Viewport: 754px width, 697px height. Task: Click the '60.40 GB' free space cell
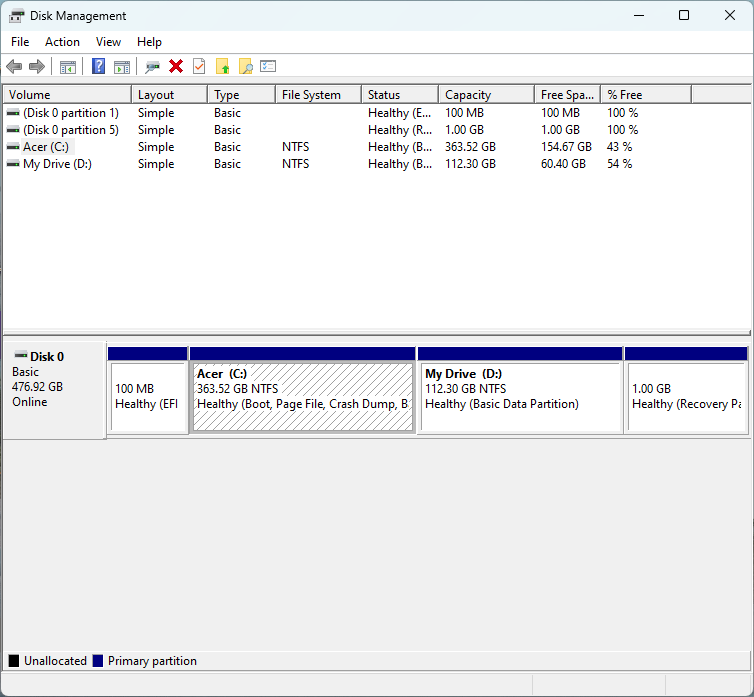563,164
